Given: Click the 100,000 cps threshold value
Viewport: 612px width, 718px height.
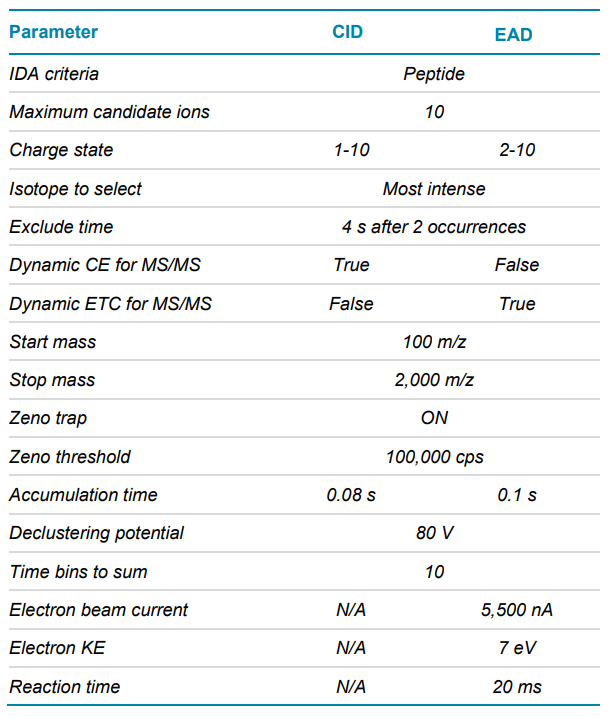Looking at the screenshot, I should (x=434, y=457).
